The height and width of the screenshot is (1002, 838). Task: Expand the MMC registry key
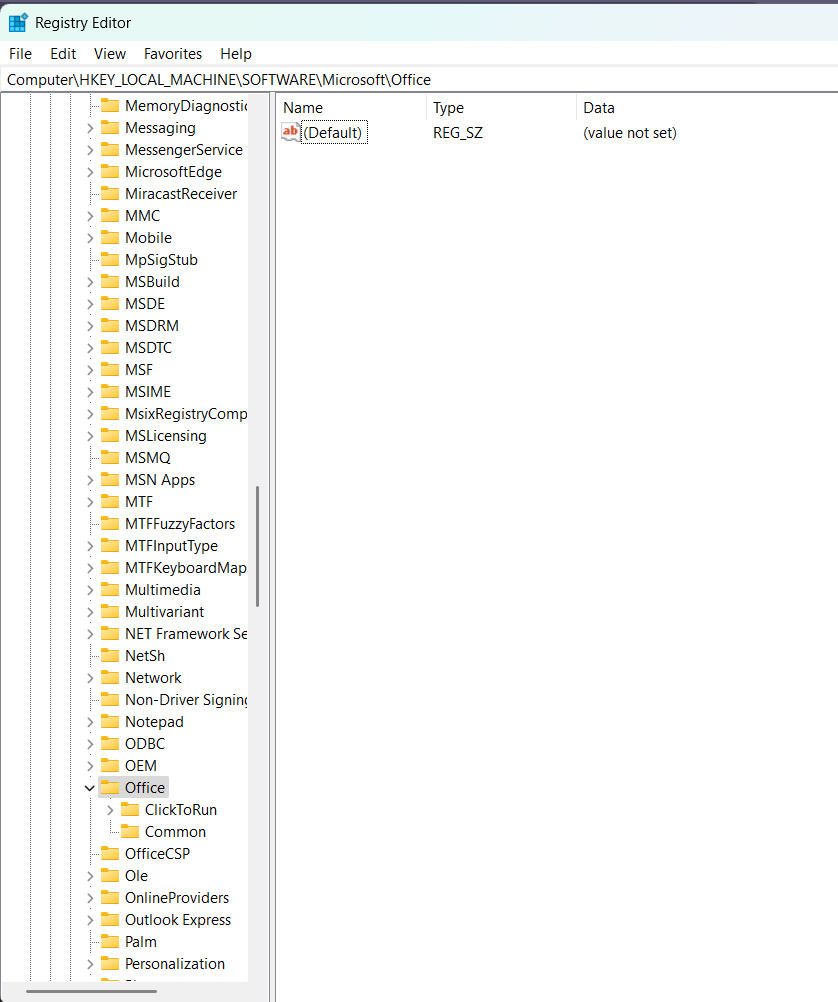(91, 215)
